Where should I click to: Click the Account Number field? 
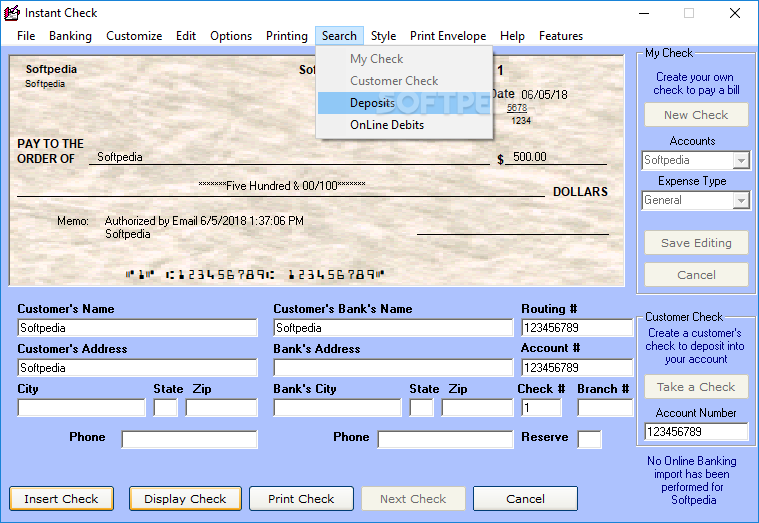point(696,431)
